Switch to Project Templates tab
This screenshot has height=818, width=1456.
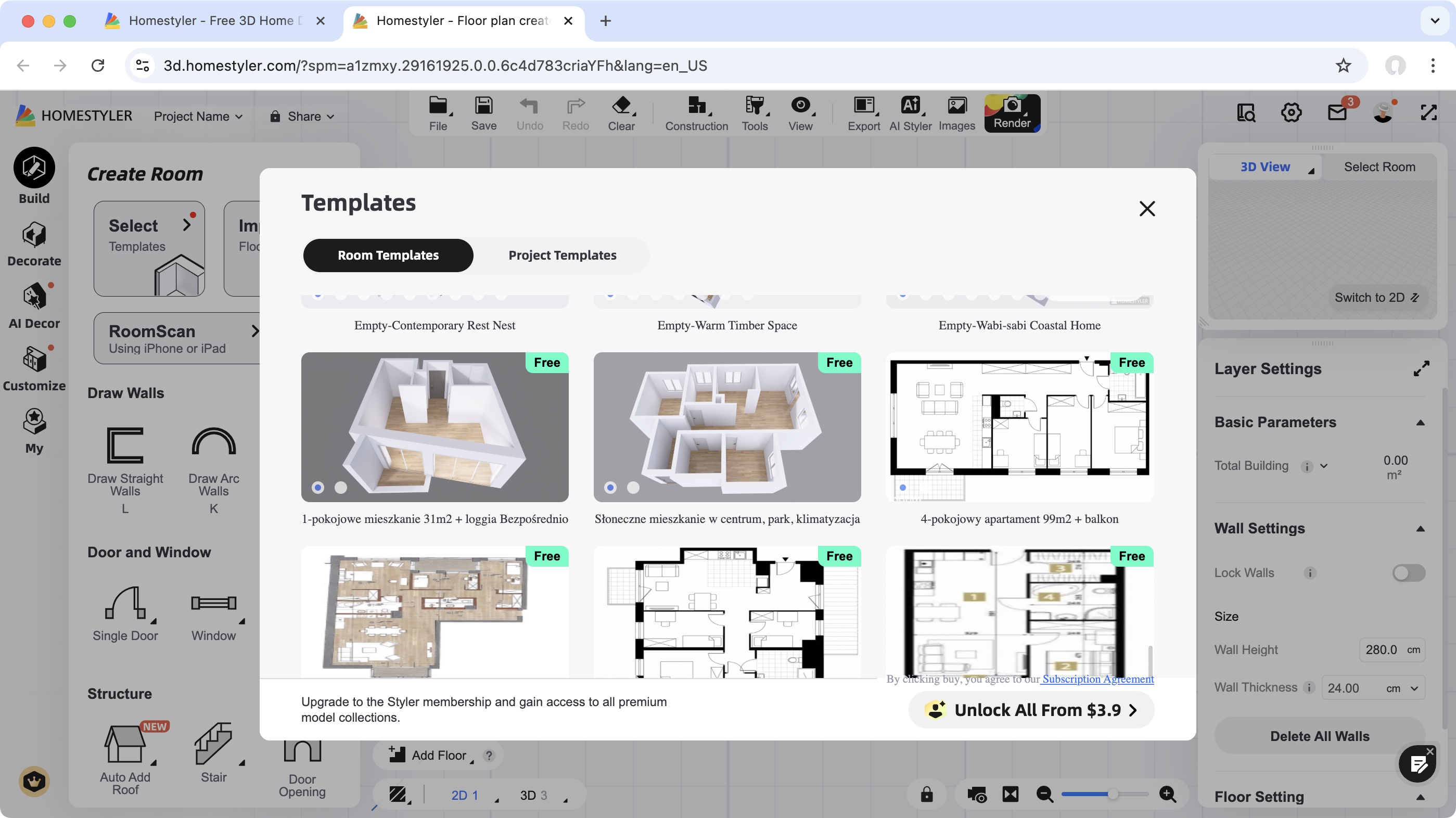562,255
